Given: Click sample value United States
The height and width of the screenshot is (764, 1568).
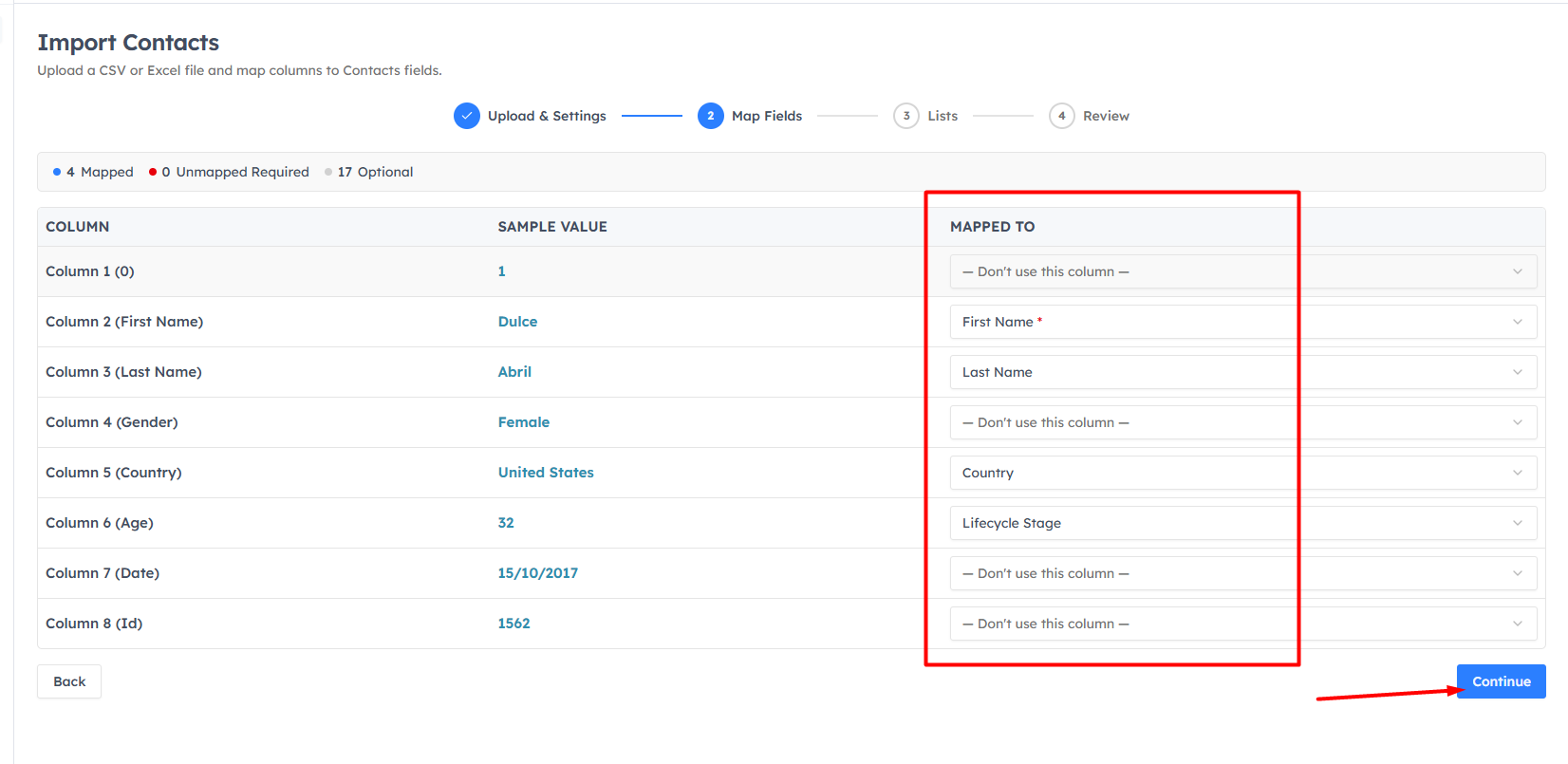Looking at the screenshot, I should pos(546,473).
